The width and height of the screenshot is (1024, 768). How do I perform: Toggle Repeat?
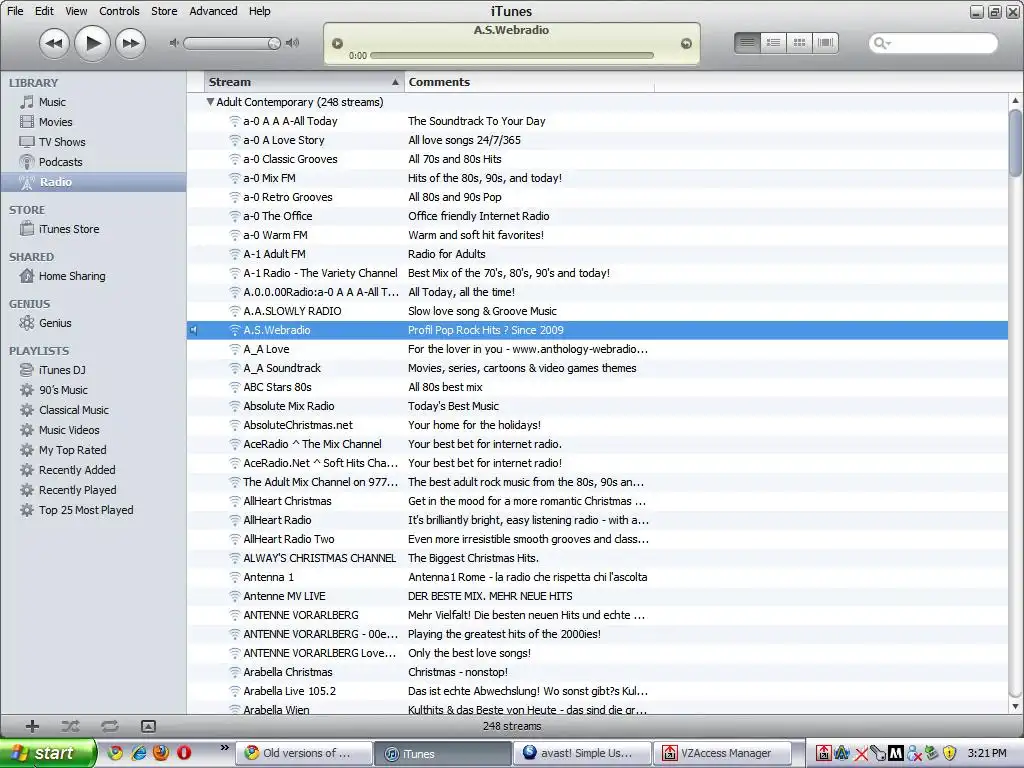[x=110, y=726]
